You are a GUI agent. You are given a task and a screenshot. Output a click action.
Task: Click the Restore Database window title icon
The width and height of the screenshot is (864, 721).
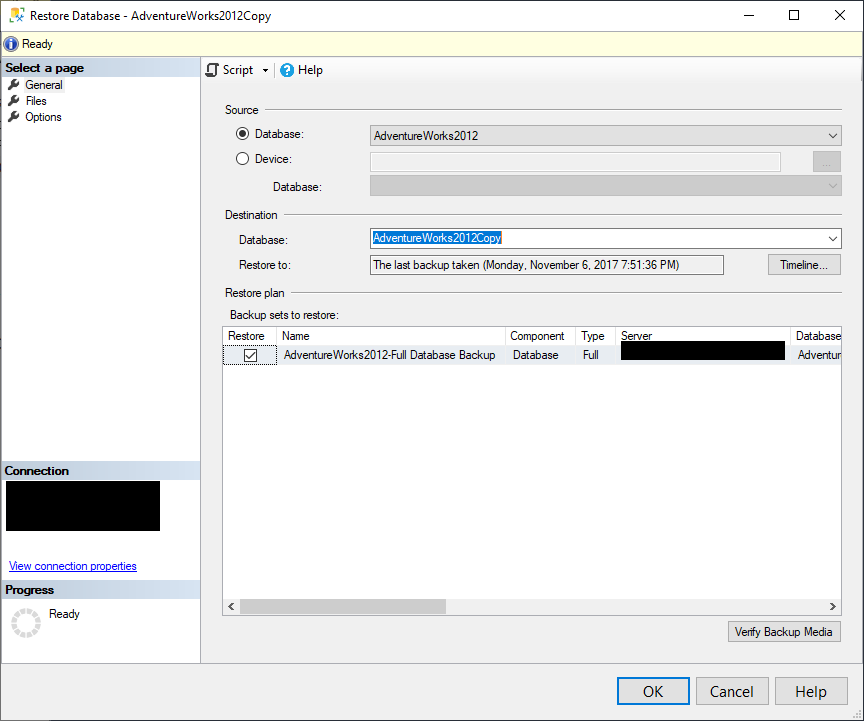tap(17, 15)
